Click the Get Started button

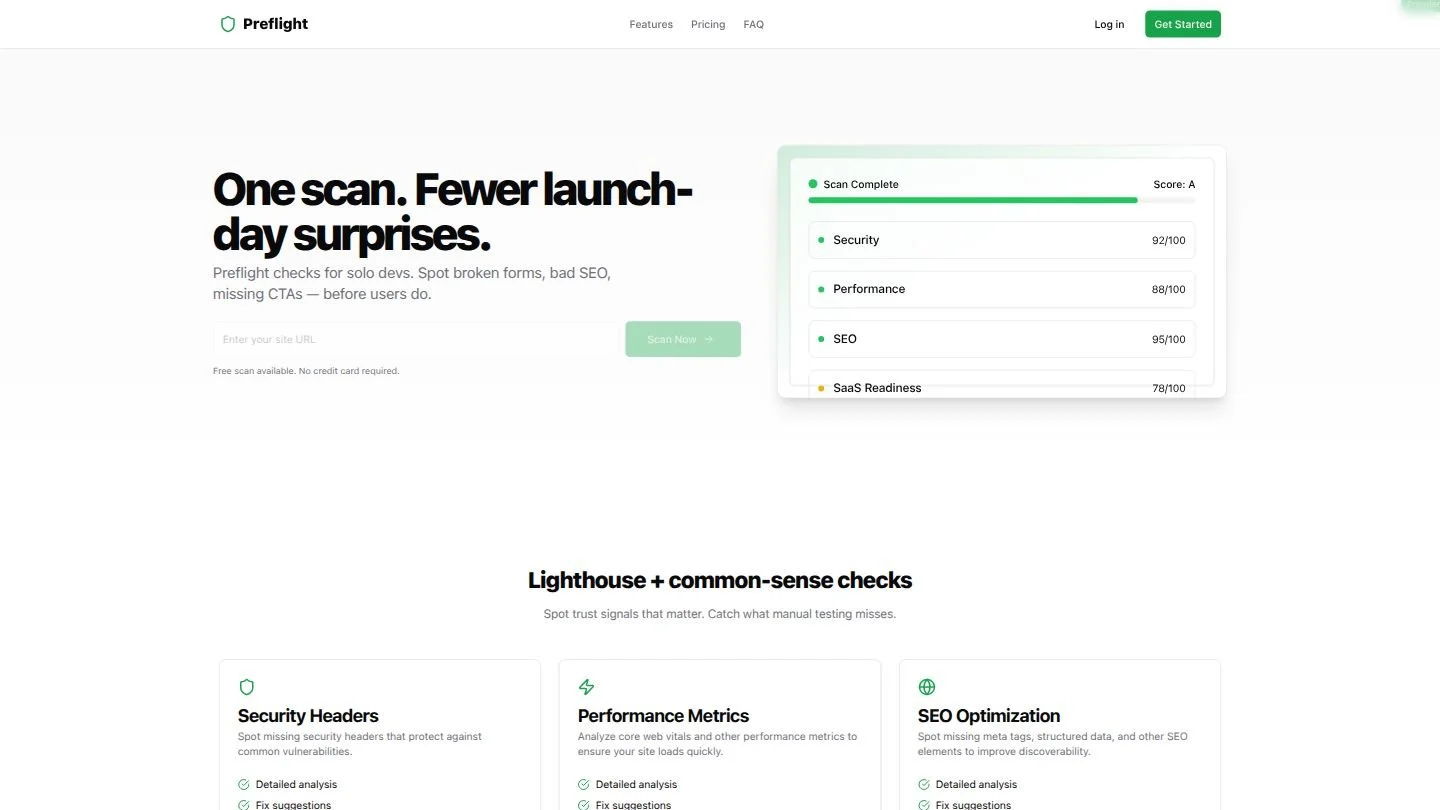point(1182,24)
